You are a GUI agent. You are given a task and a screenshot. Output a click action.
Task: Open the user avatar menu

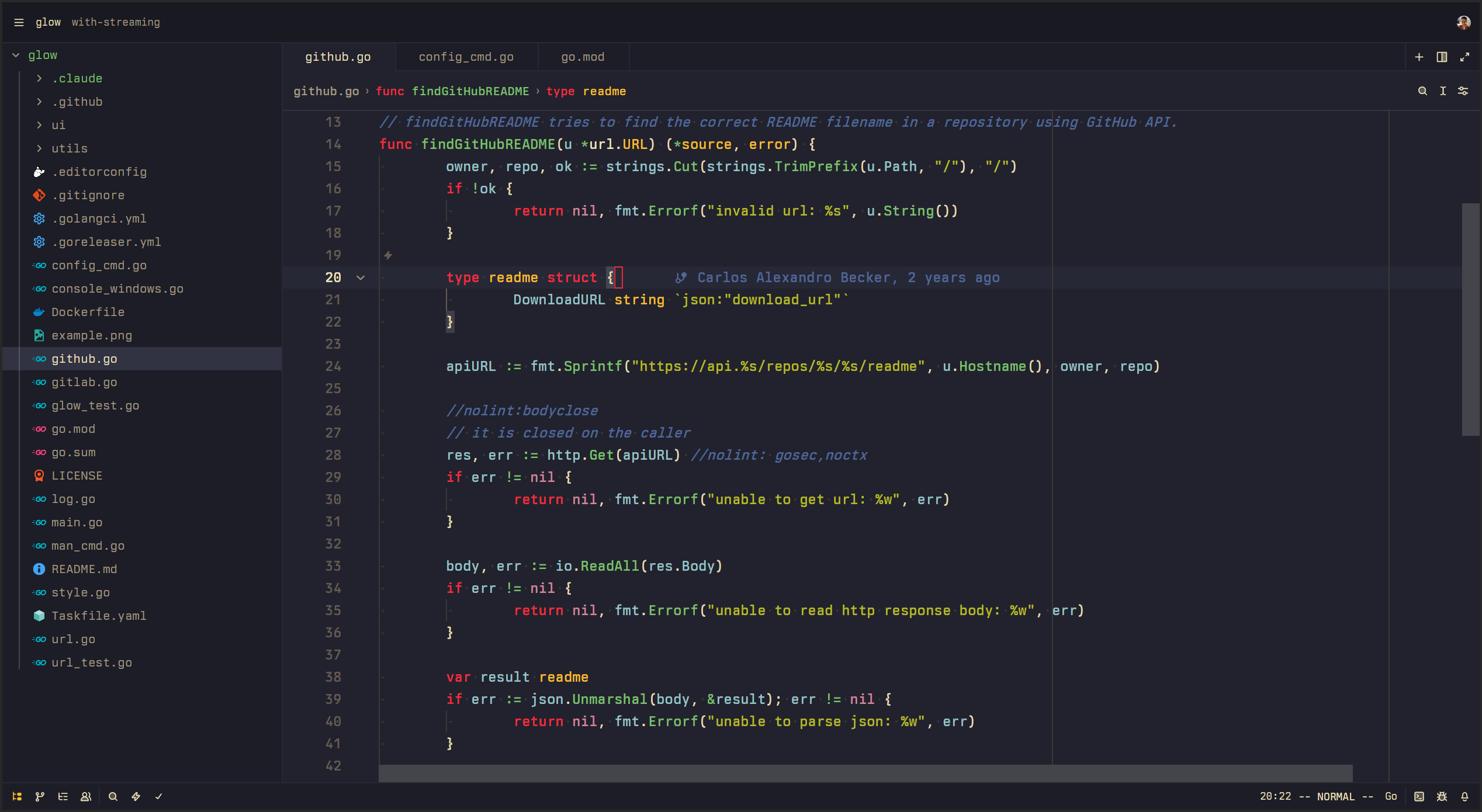[1463, 22]
